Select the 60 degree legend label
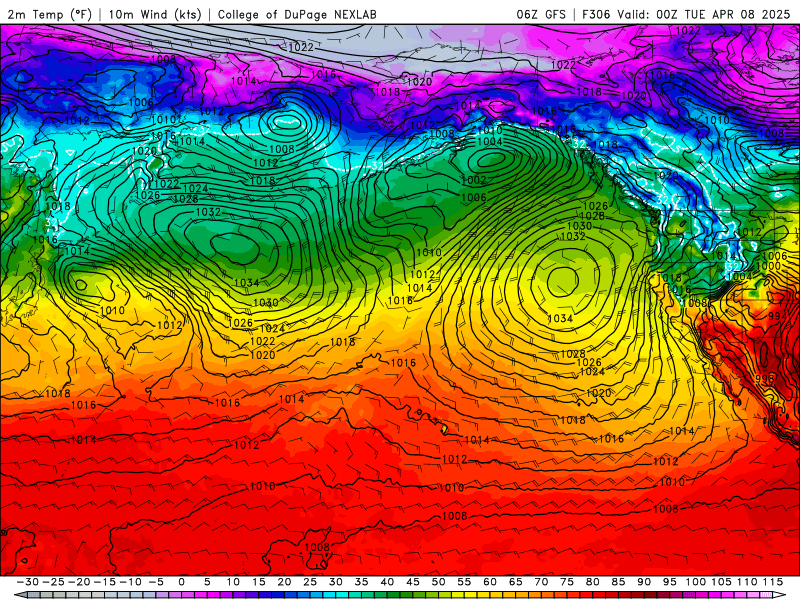Image resolution: width=800 pixels, height=600 pixels. [x=490, y=582]
